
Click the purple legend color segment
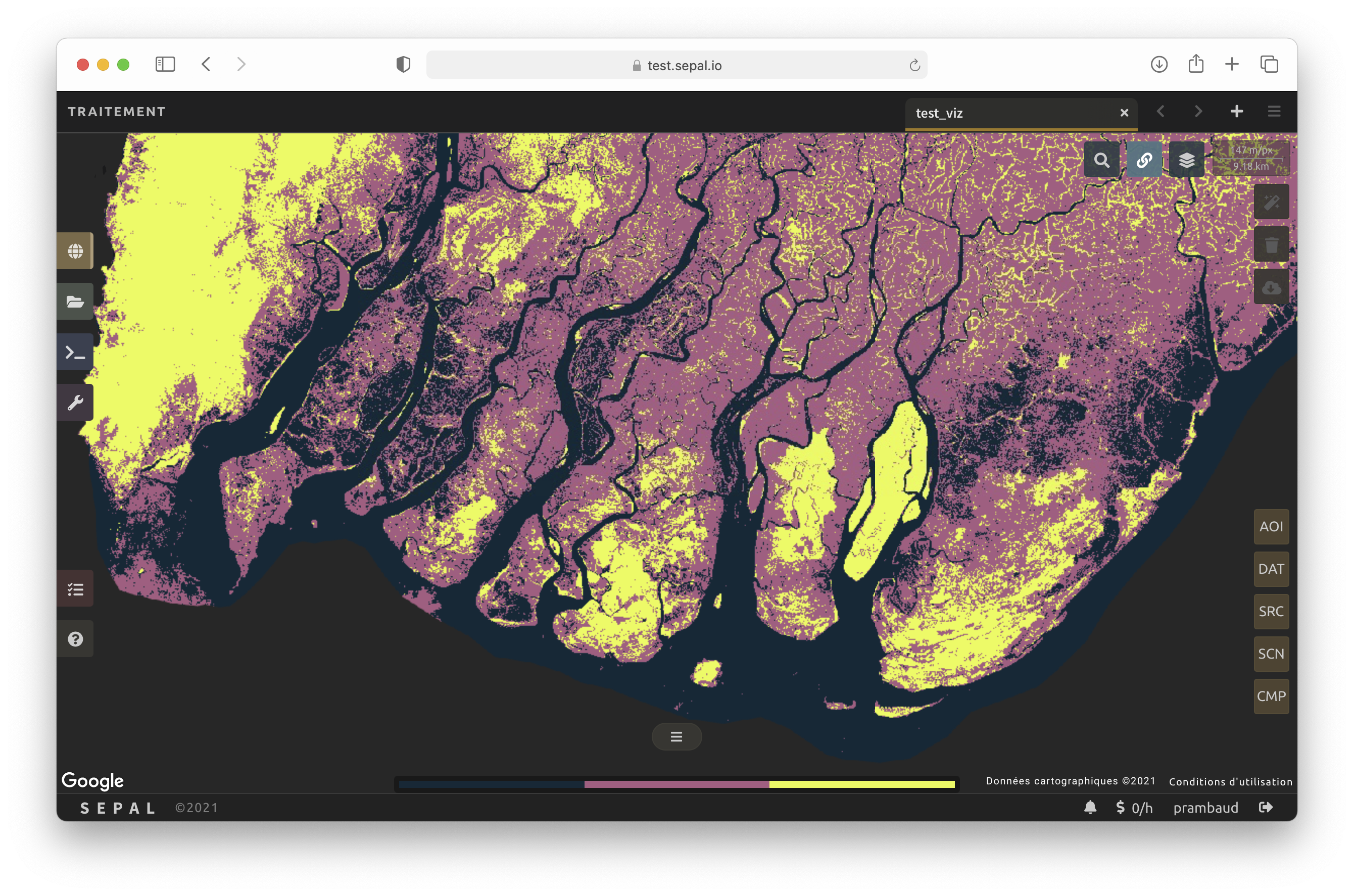[x=676, y=784]
